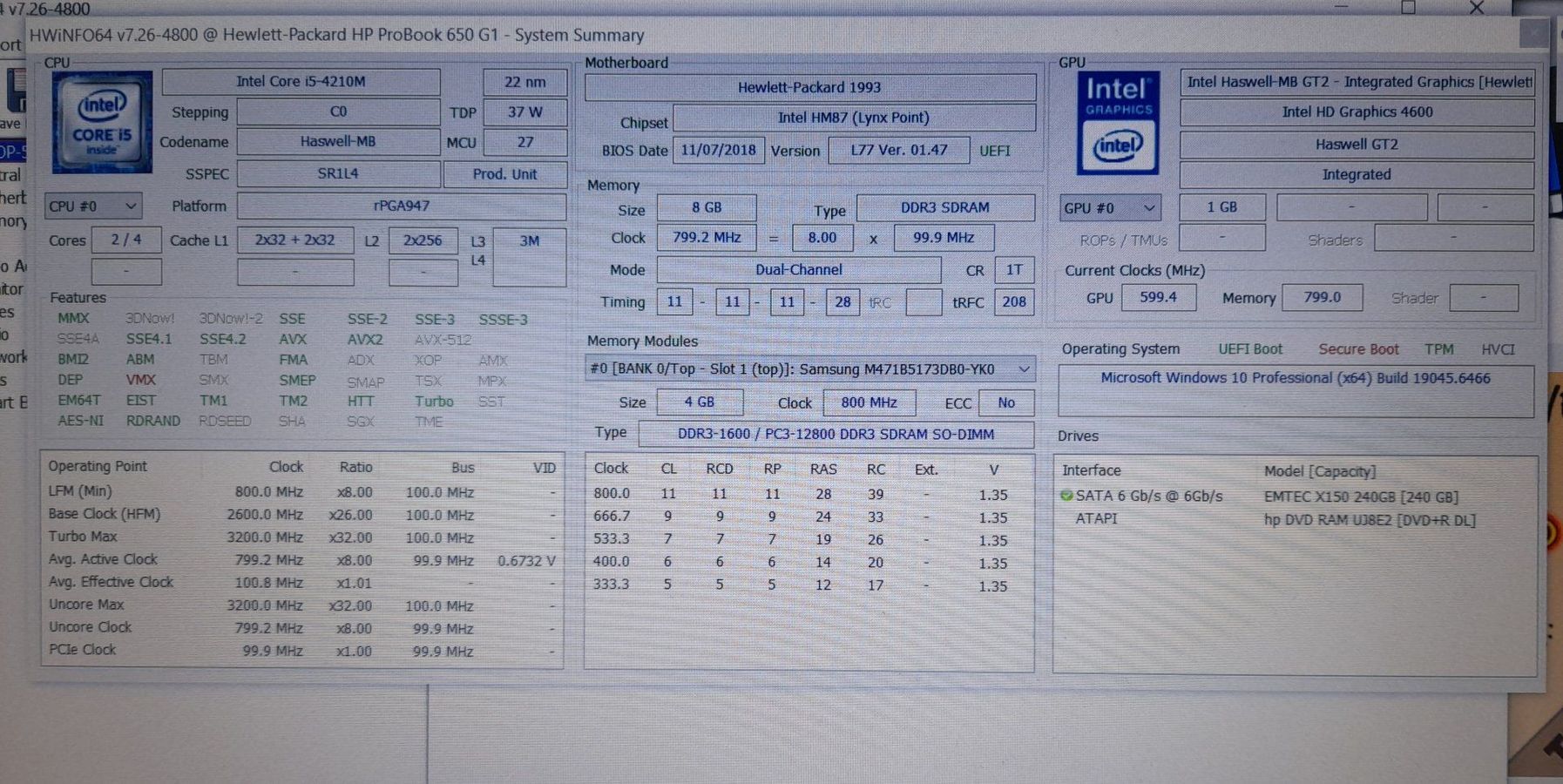Click the Dual-Channel memory mode field
This screenshot has width=1563, height=784.
coord(798,270)
